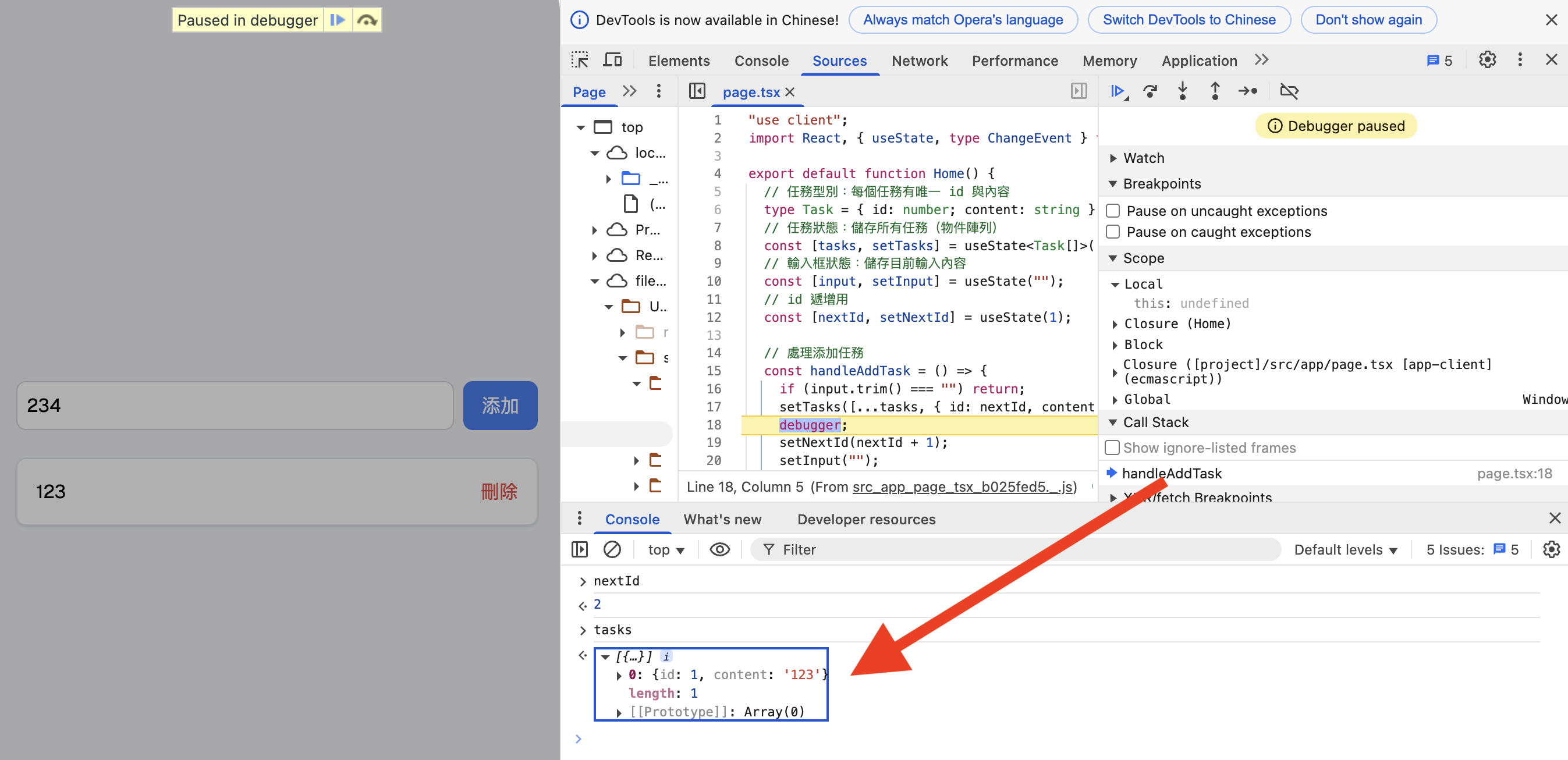Open the drawer kebab menu
Viewport: 1568px width, 760px height.
(580, 518)
